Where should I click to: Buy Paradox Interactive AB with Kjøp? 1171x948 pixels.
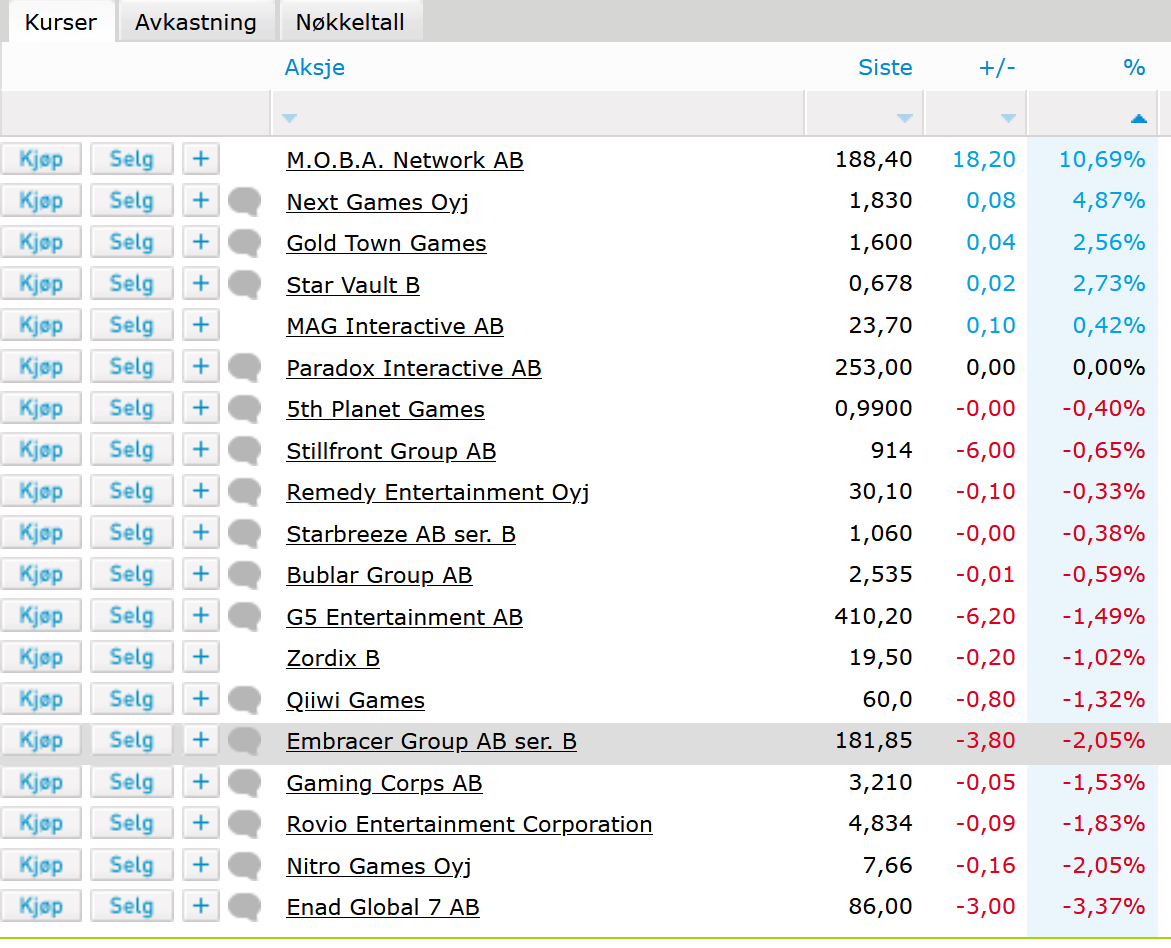click(41, 366)
